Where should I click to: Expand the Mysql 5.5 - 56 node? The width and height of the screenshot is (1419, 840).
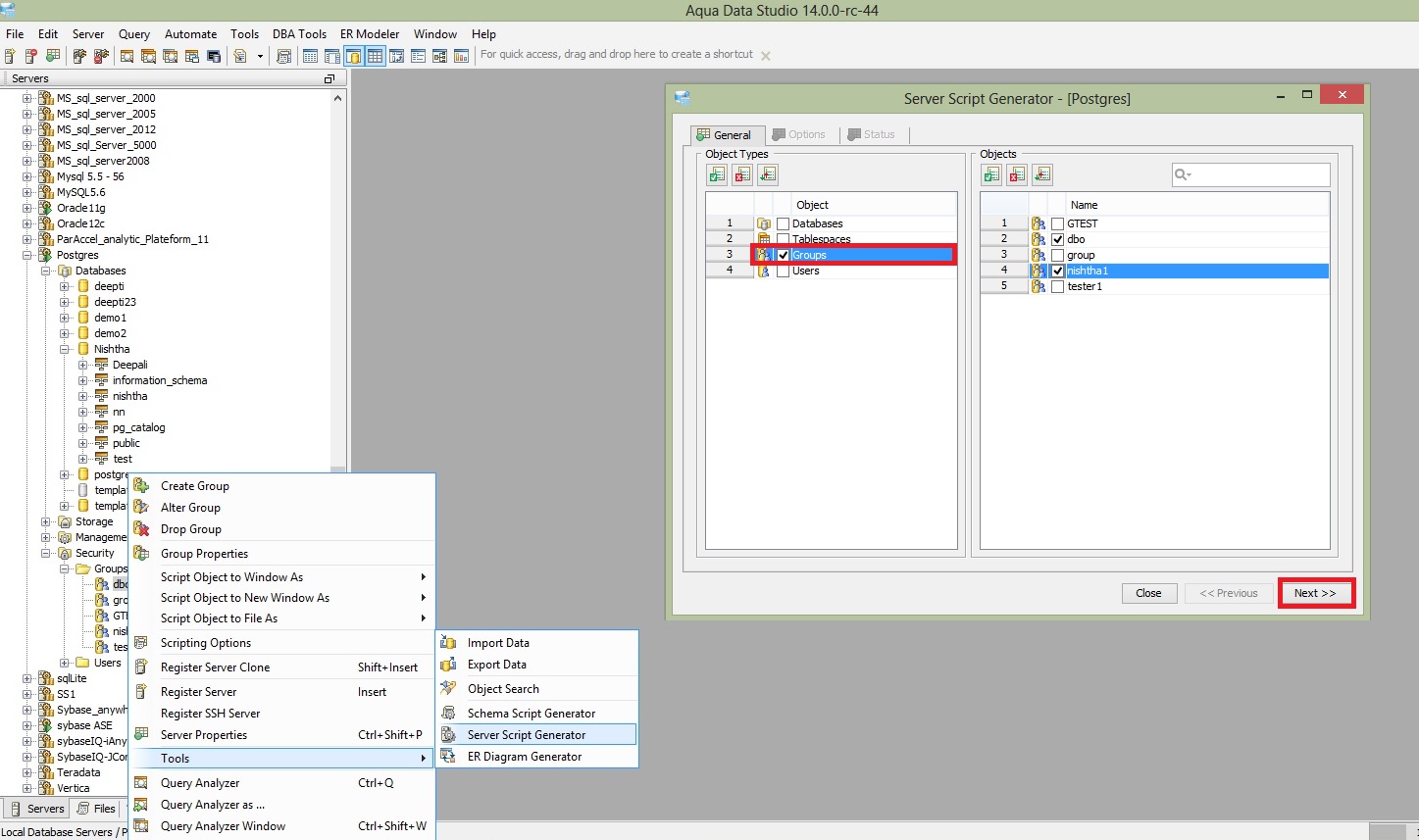point(27,176)
